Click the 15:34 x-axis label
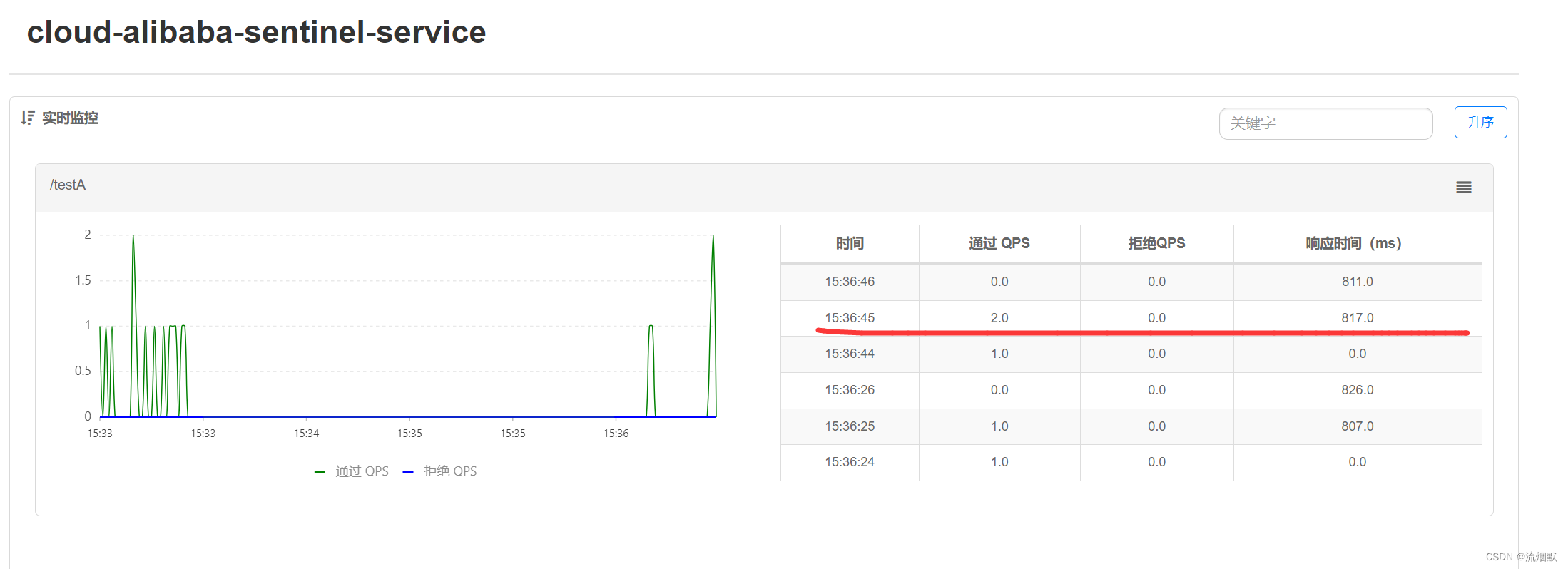This screenshot has width=1568, height=569. coord(306,434)
